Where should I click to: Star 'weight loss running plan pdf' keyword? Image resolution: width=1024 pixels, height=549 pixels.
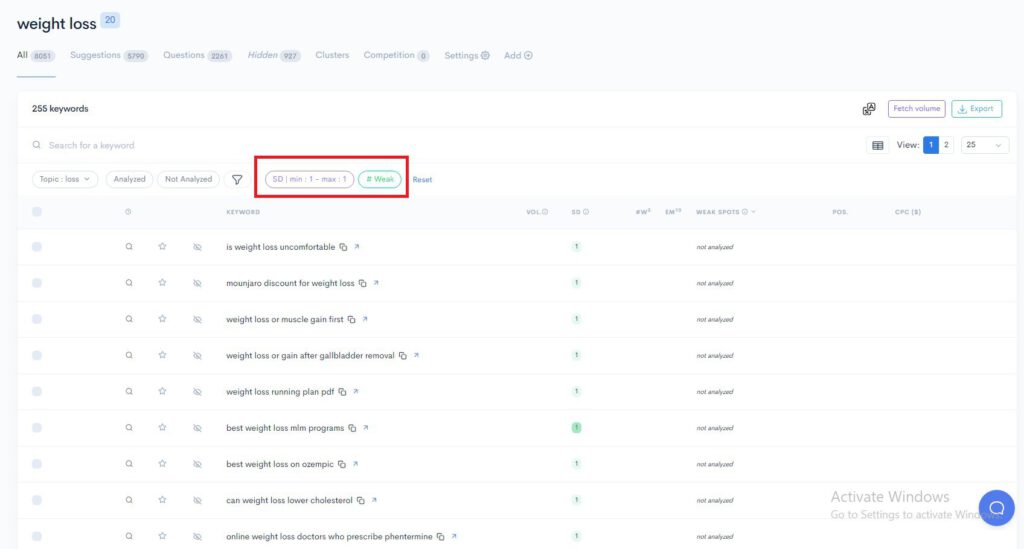(162, 392)
